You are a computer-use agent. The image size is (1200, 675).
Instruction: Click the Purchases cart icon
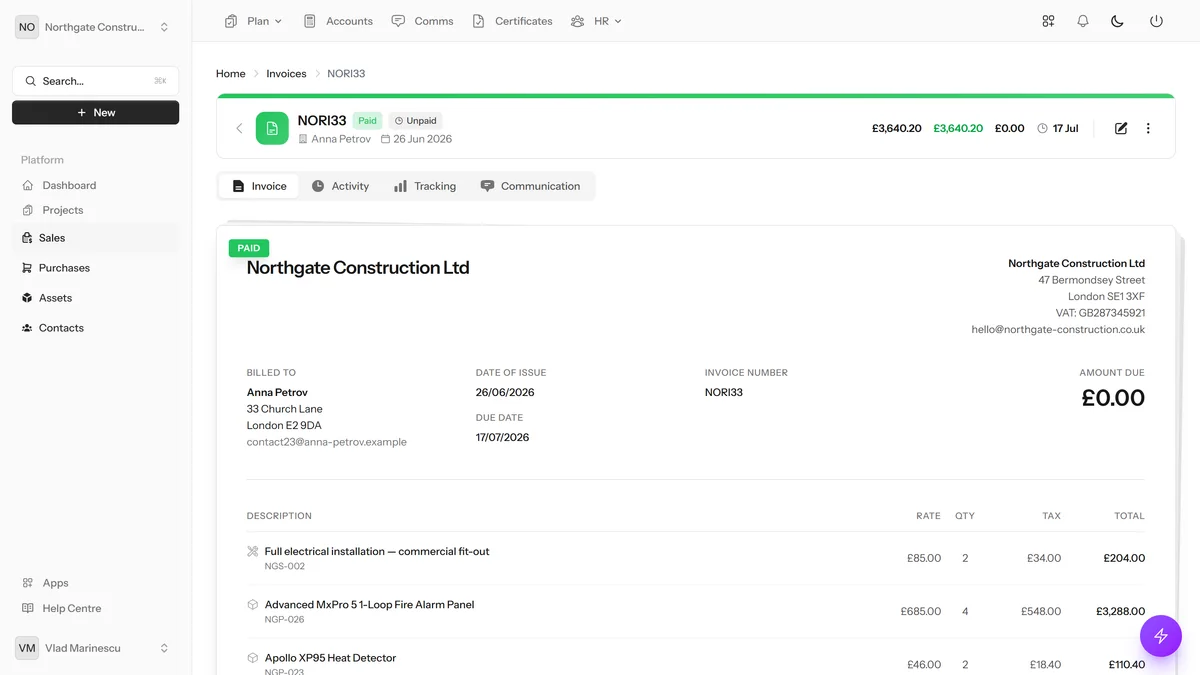(27, 268)
